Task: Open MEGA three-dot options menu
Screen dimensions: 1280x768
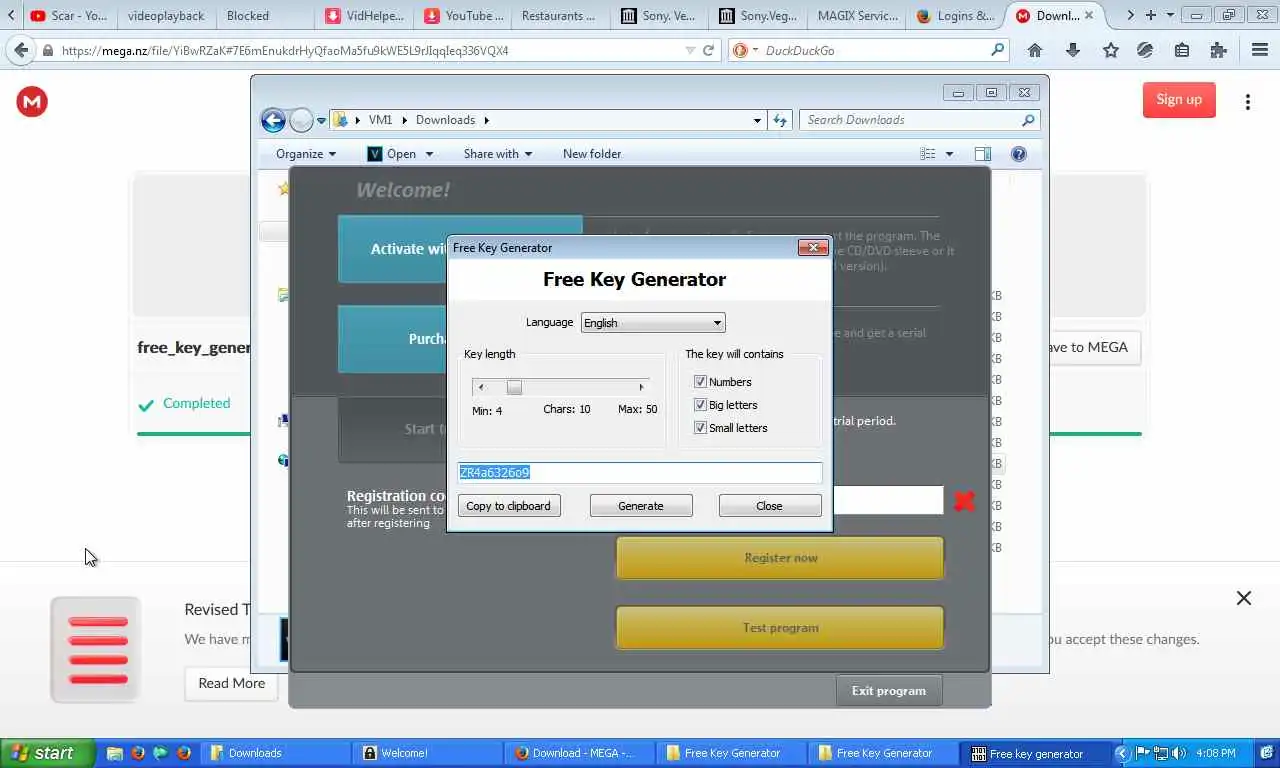Action: coord(1247,102)
